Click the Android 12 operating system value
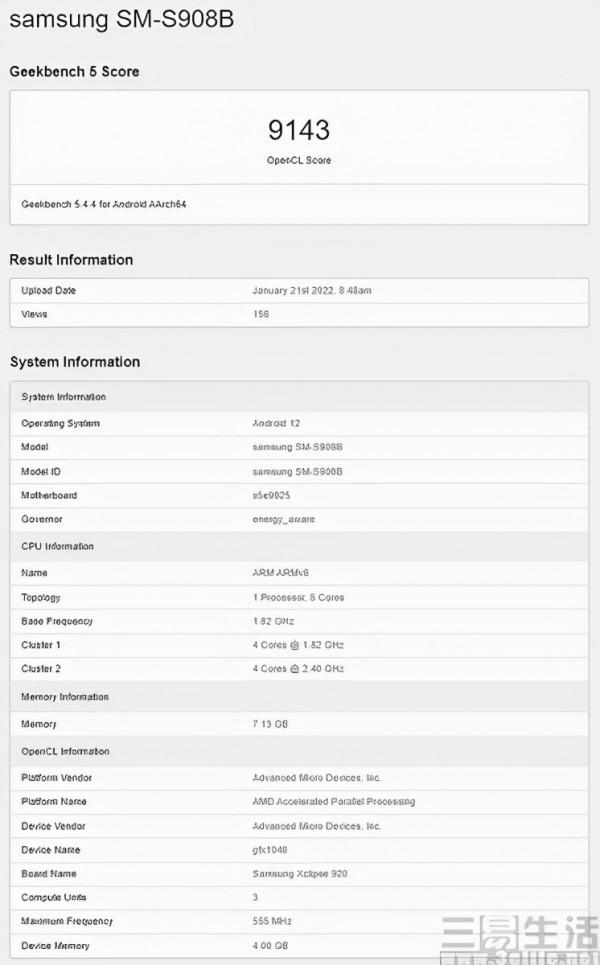Viewport: 600px width, 965px height. [274, 423]
